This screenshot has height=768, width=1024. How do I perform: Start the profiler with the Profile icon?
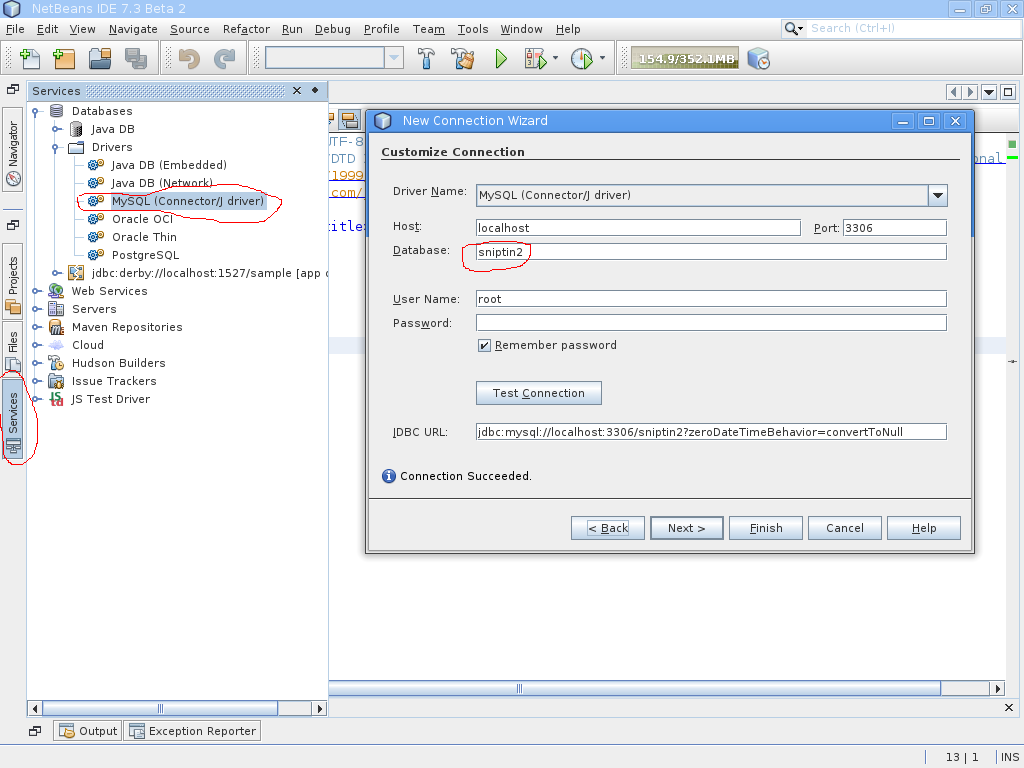[x=580, y=58]
